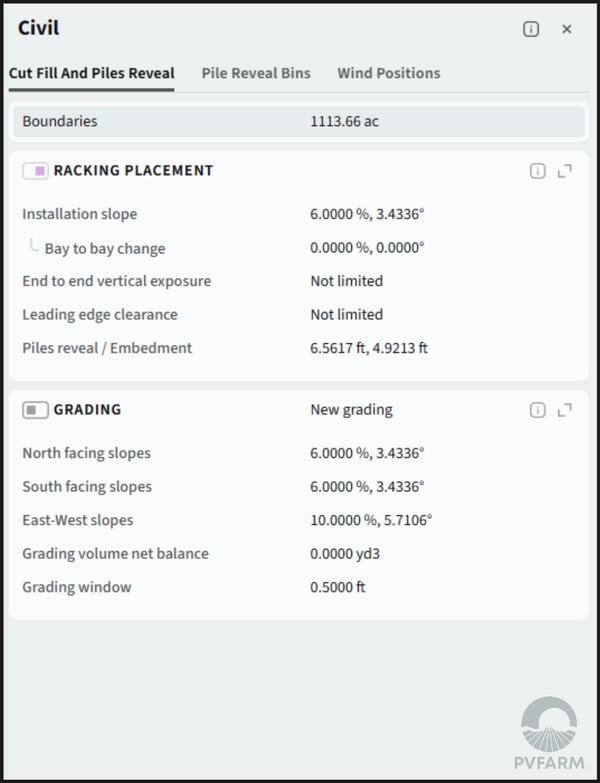
Task: Open the New grading dropdown
Action: (352, 410)
